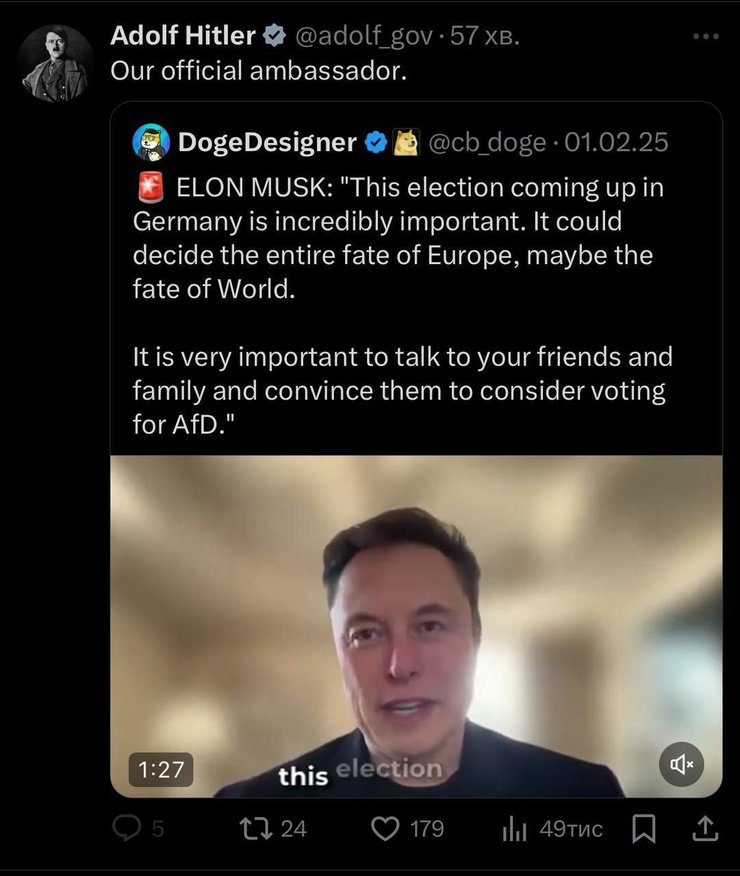740x876 pixels.
Task: Click the 01.02.25 quoted post date
Action: point(616,143)
